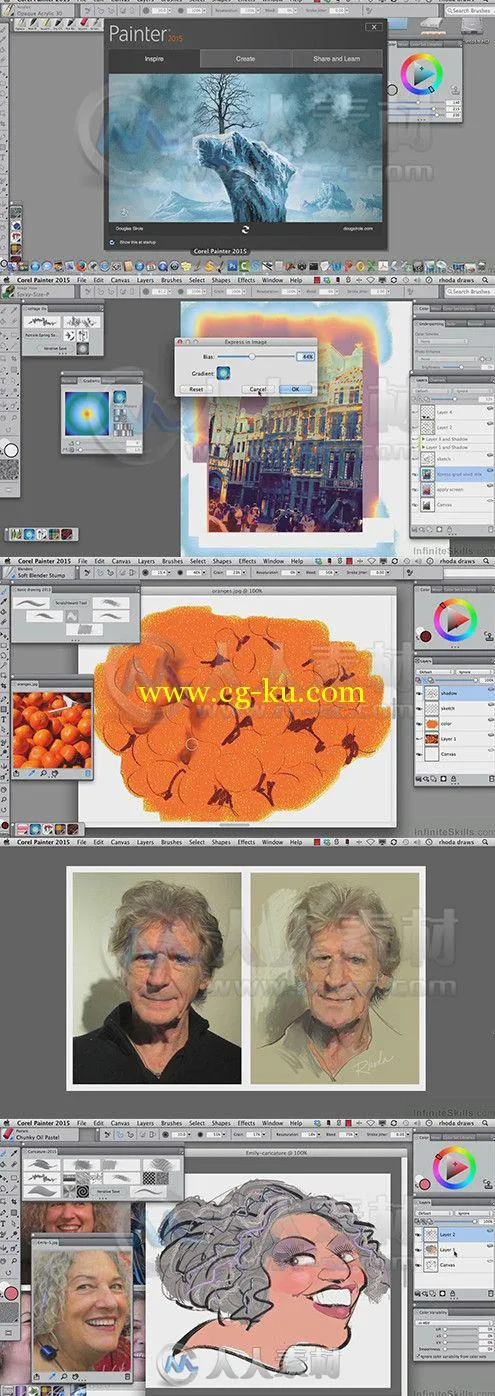Open the Brushes menu above oranges.jpg canvas
The width and height of the screenshot is (495, 1396).
172,561
